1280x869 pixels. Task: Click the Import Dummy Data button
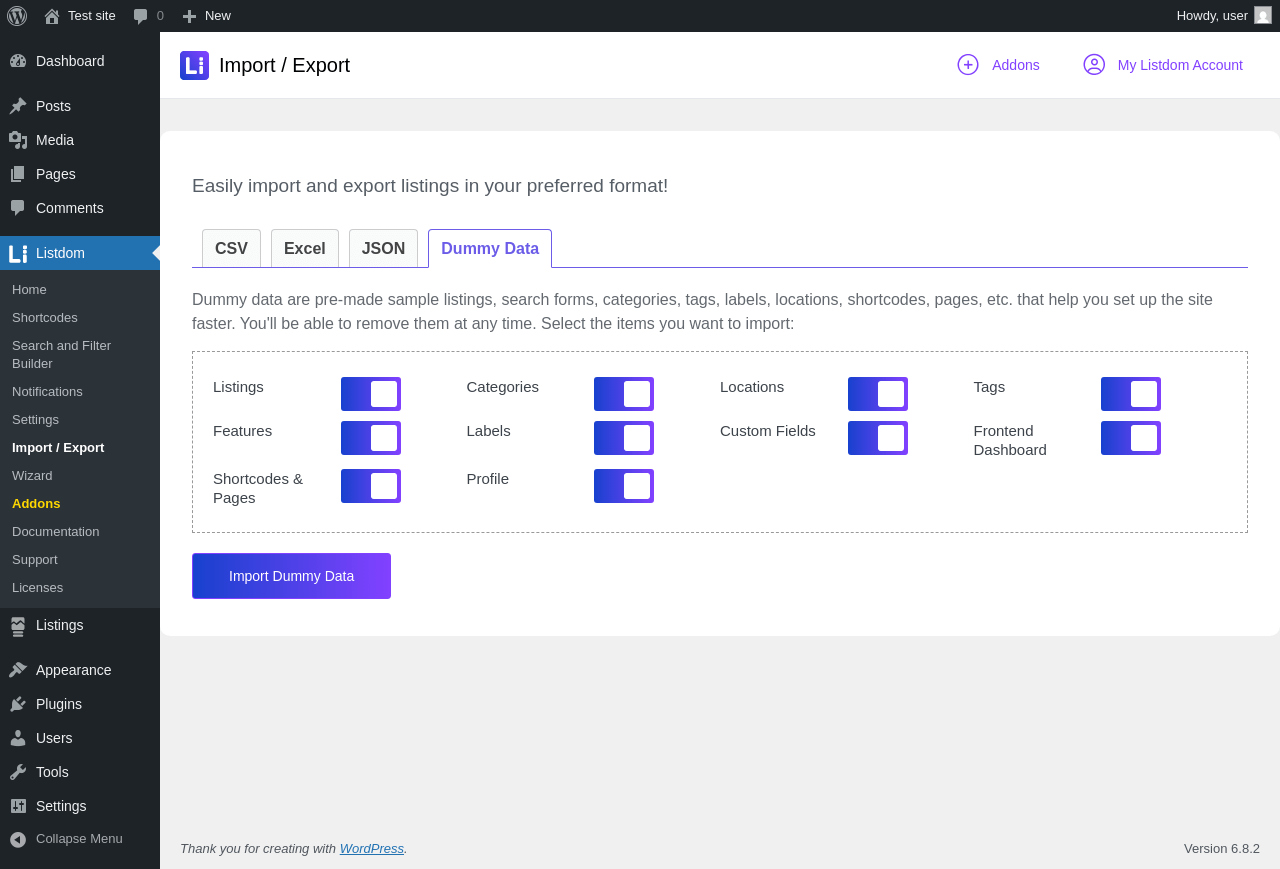(291, 576)
